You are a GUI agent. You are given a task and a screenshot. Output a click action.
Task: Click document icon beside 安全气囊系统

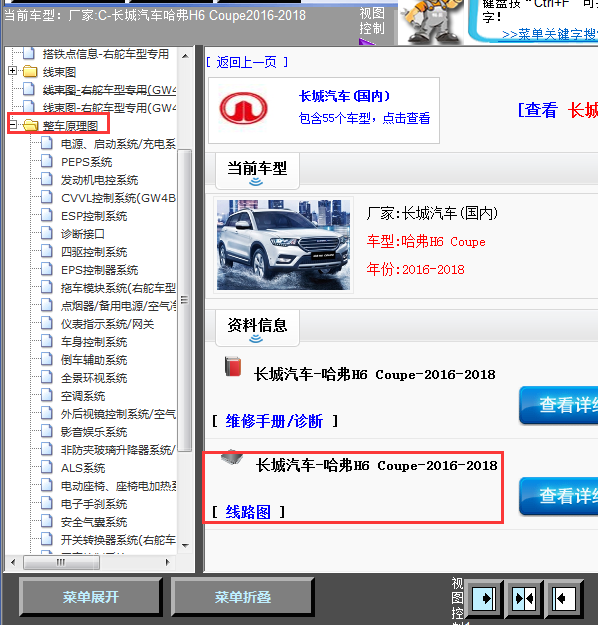47,521
